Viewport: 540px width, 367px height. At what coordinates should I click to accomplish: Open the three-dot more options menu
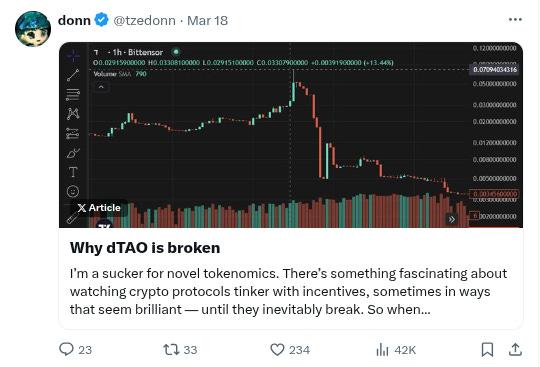pyautogui.click(x=515, y=20)
